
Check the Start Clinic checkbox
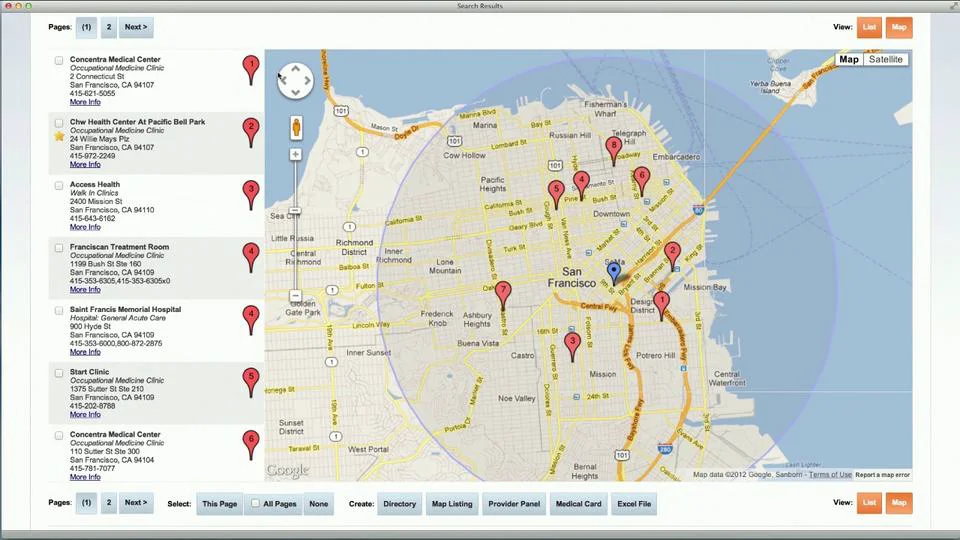point(59,373)
